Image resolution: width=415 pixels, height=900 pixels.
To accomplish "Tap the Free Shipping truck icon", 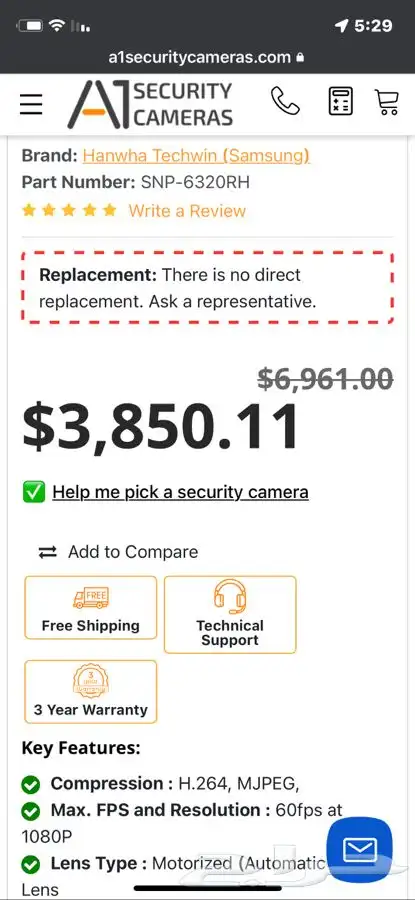I will point(91,599).
